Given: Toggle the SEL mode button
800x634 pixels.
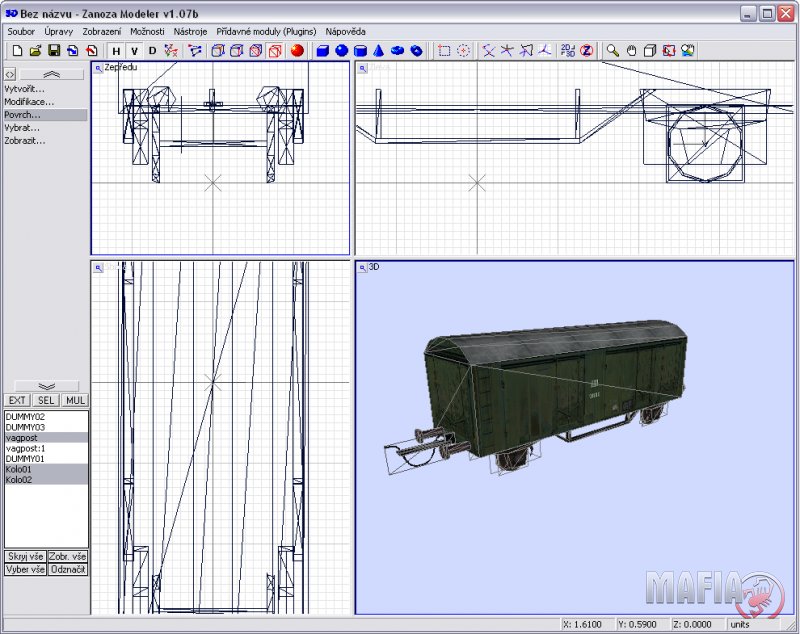Looking at the screenshot, I should [46, 400].
